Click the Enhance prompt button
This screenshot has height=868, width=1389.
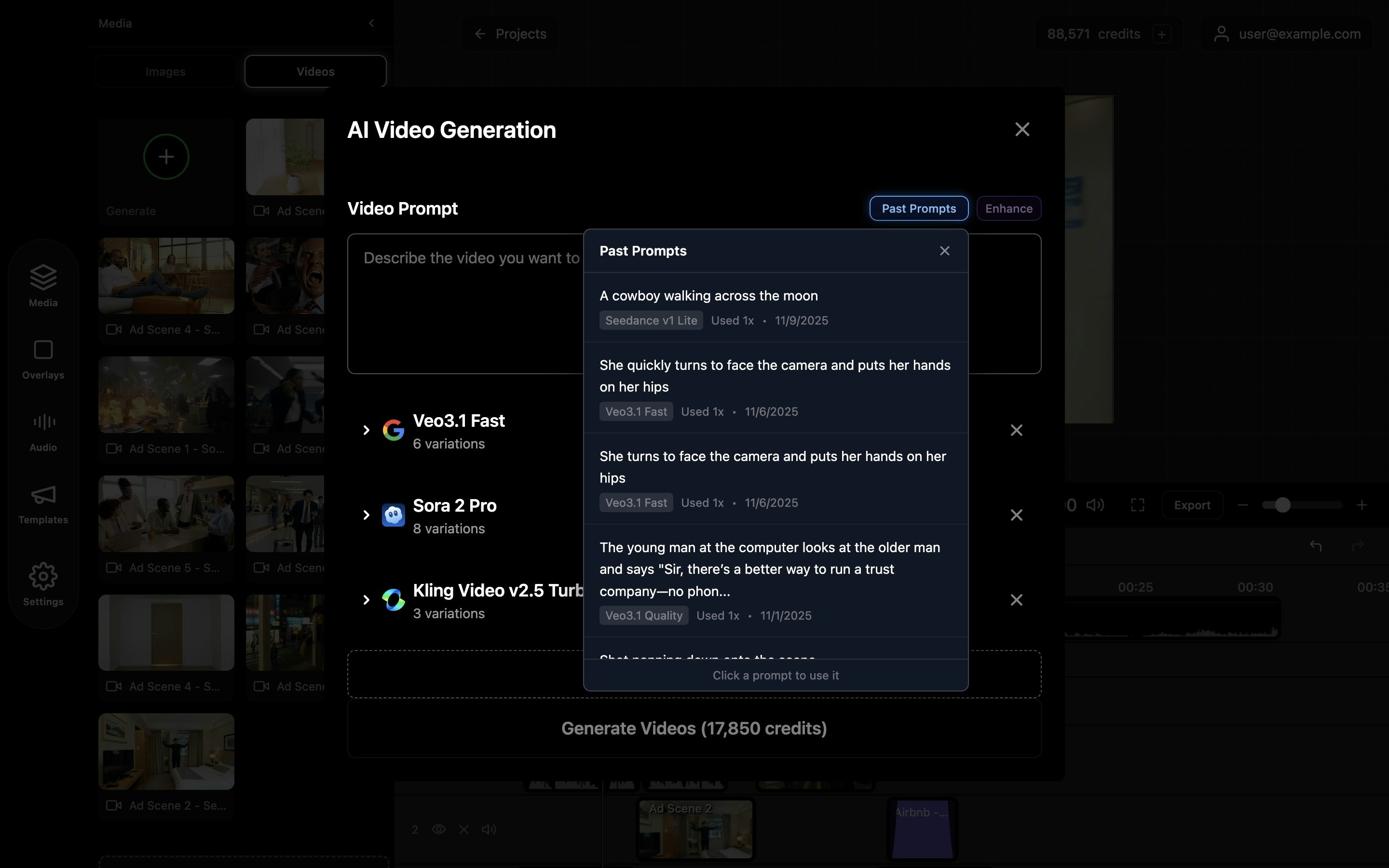click(1008, 208)
